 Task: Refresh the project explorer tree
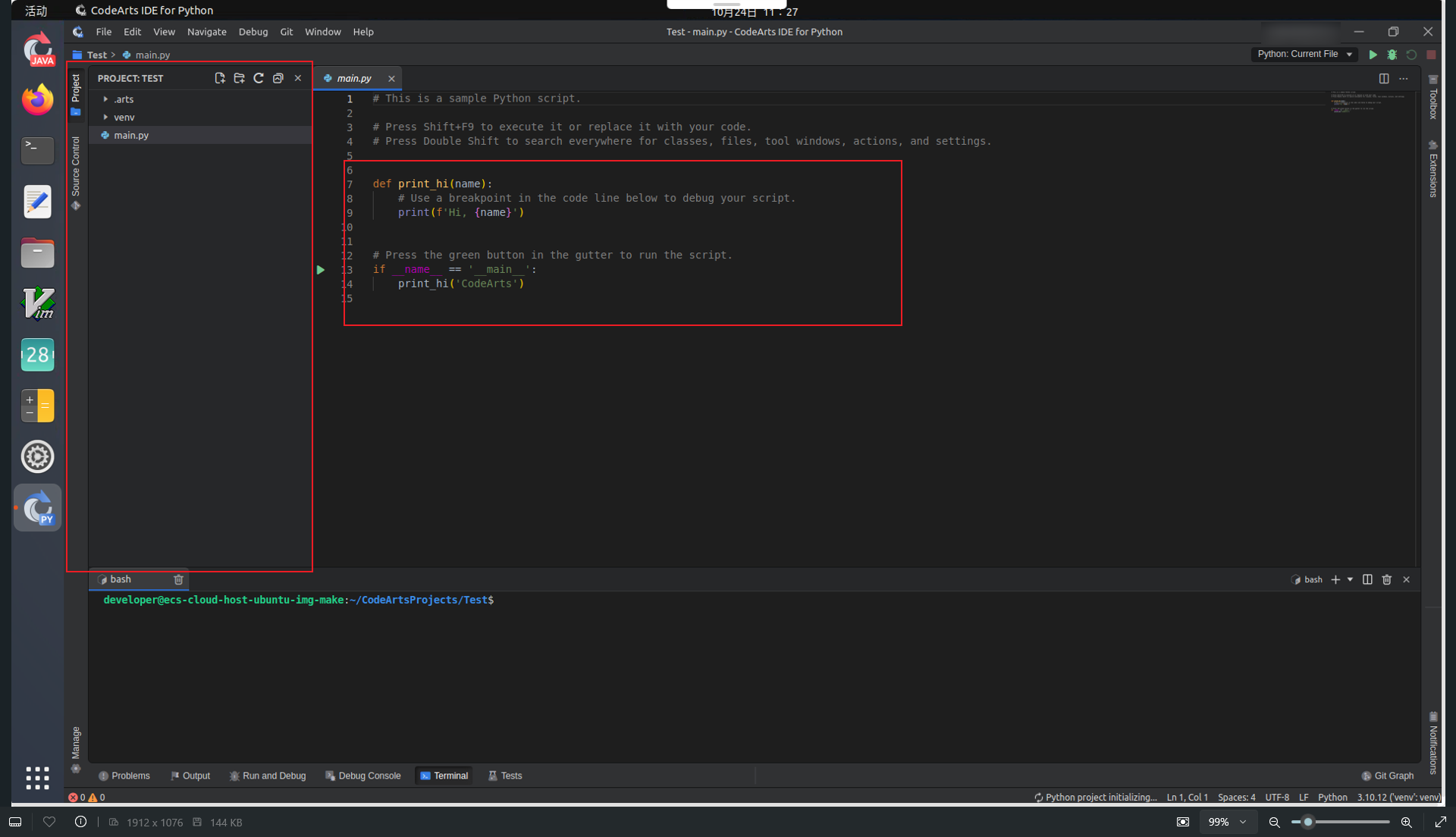coord(259,78)
